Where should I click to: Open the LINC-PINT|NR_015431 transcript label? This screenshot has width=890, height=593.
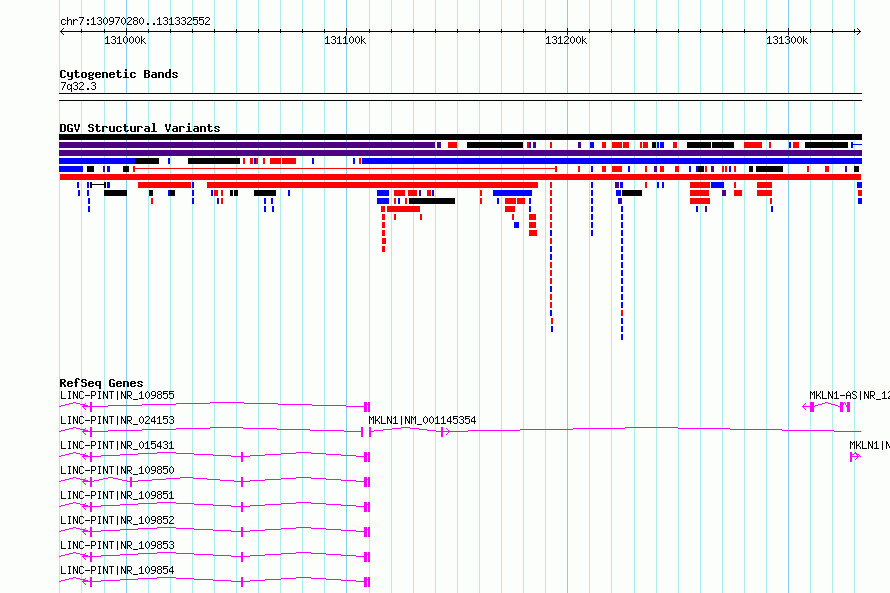[117, 445]
